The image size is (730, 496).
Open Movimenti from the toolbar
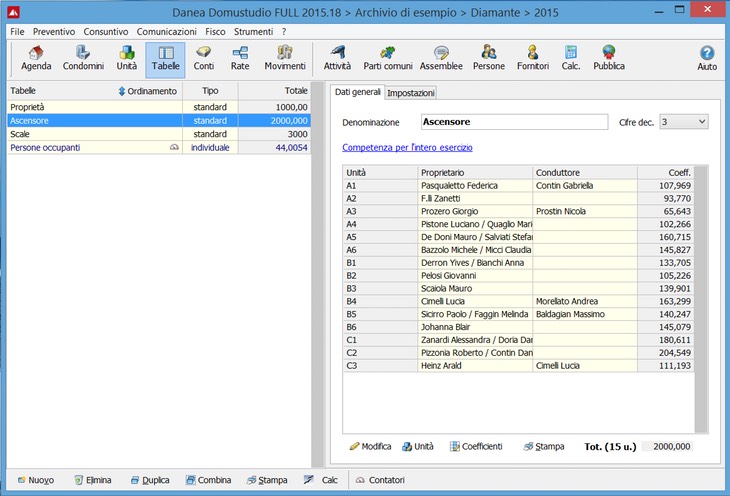[285, 59]
